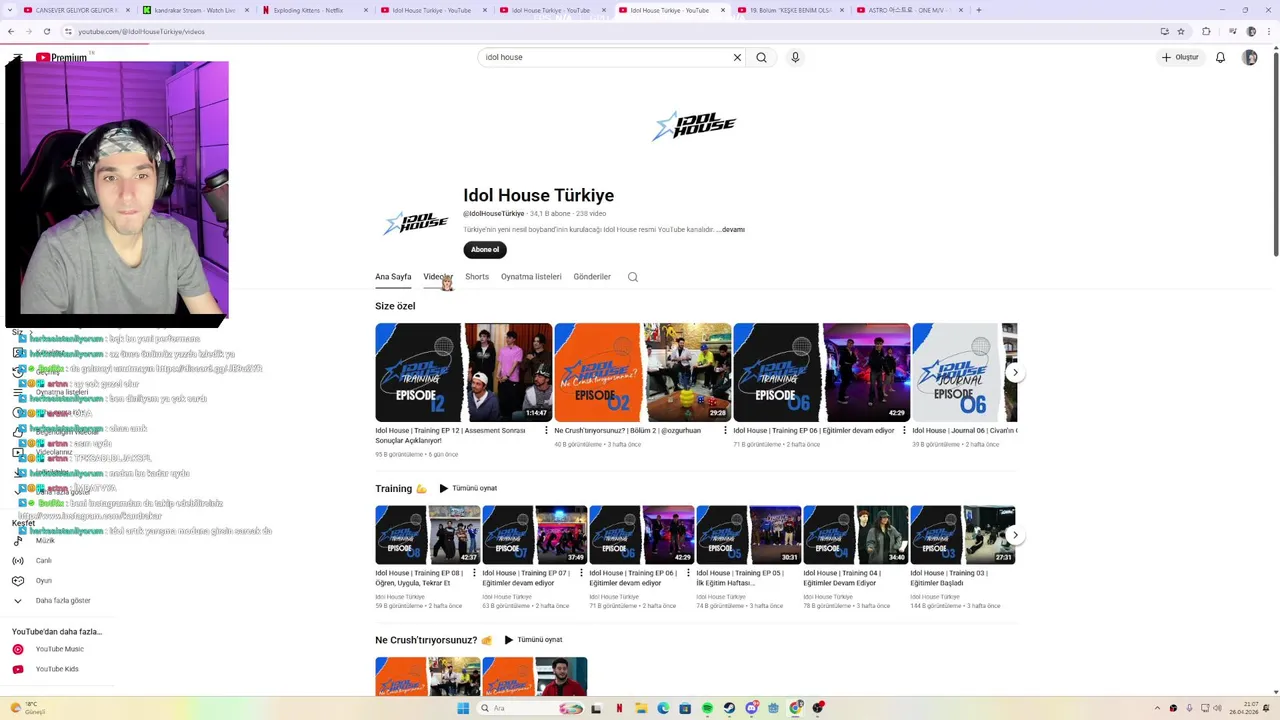Open options for Training EP 08 video

(x=474, y=574)
